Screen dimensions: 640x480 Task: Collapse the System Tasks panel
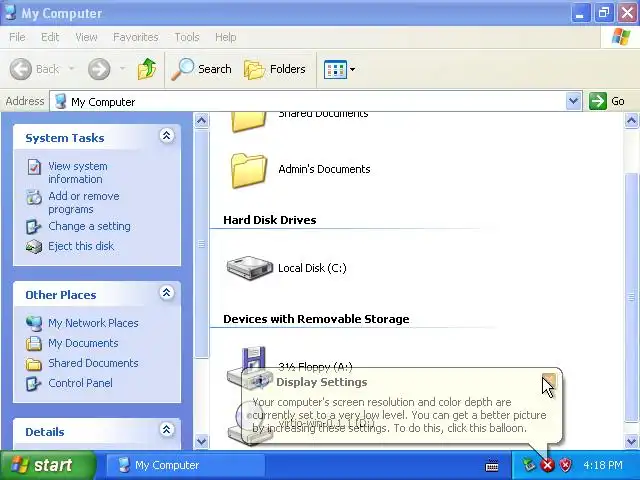167,136
